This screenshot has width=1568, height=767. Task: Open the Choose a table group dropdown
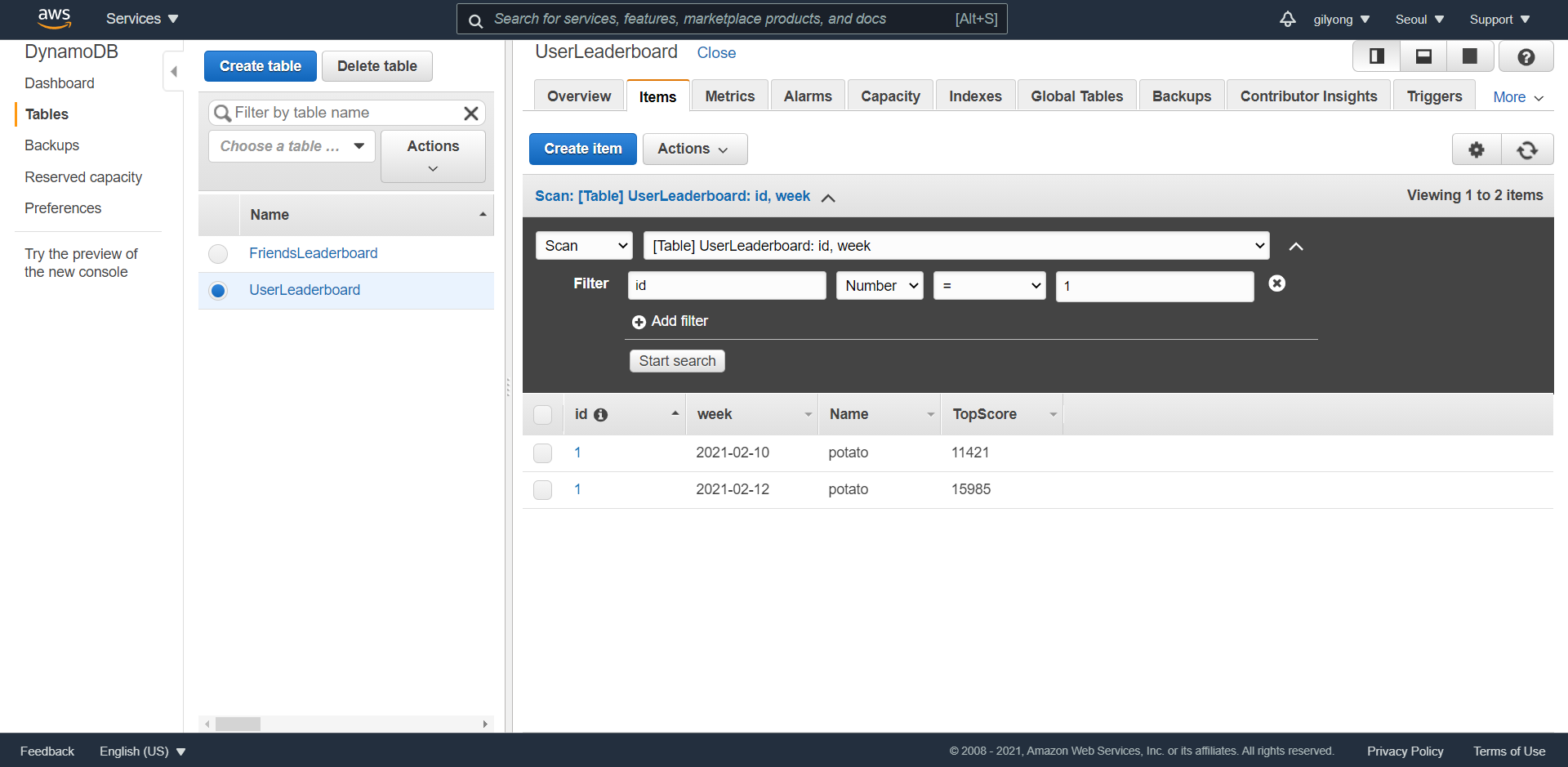(292, 146)
